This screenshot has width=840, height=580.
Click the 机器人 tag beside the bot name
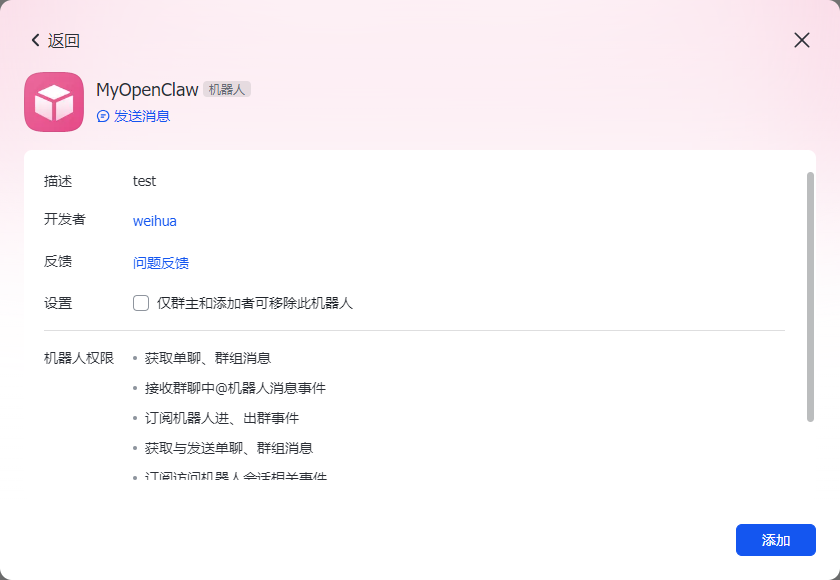coord(226,89)
